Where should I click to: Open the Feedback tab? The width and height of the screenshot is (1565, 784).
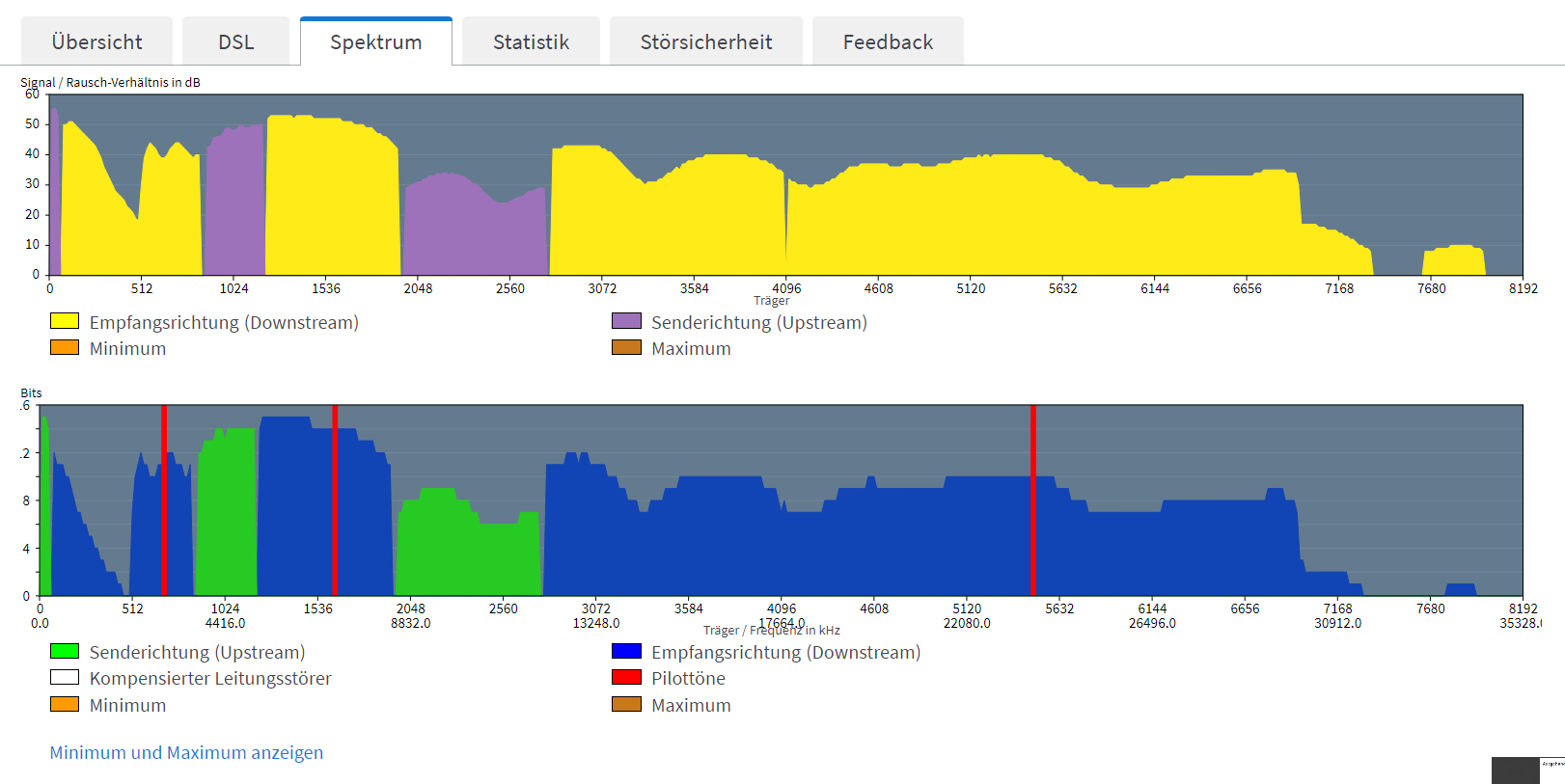pyautogui.click(x=888, y=41)
